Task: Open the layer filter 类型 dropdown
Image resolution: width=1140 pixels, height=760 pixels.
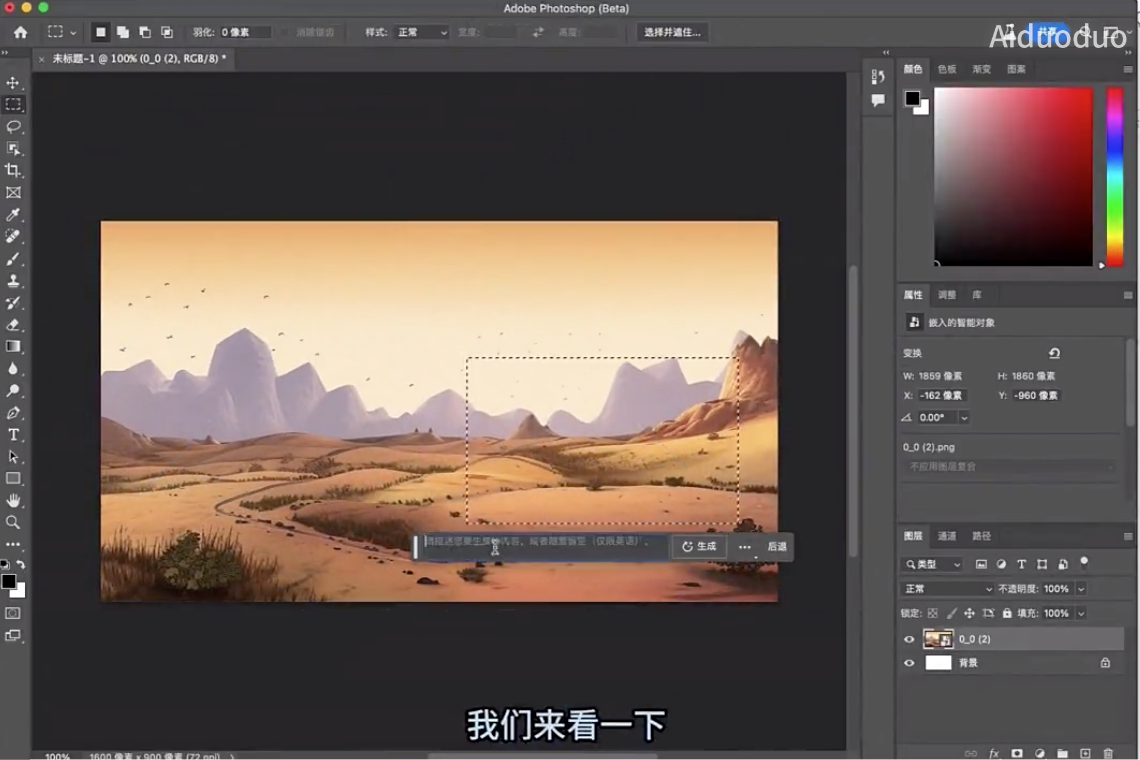Action: click(933, 564)
